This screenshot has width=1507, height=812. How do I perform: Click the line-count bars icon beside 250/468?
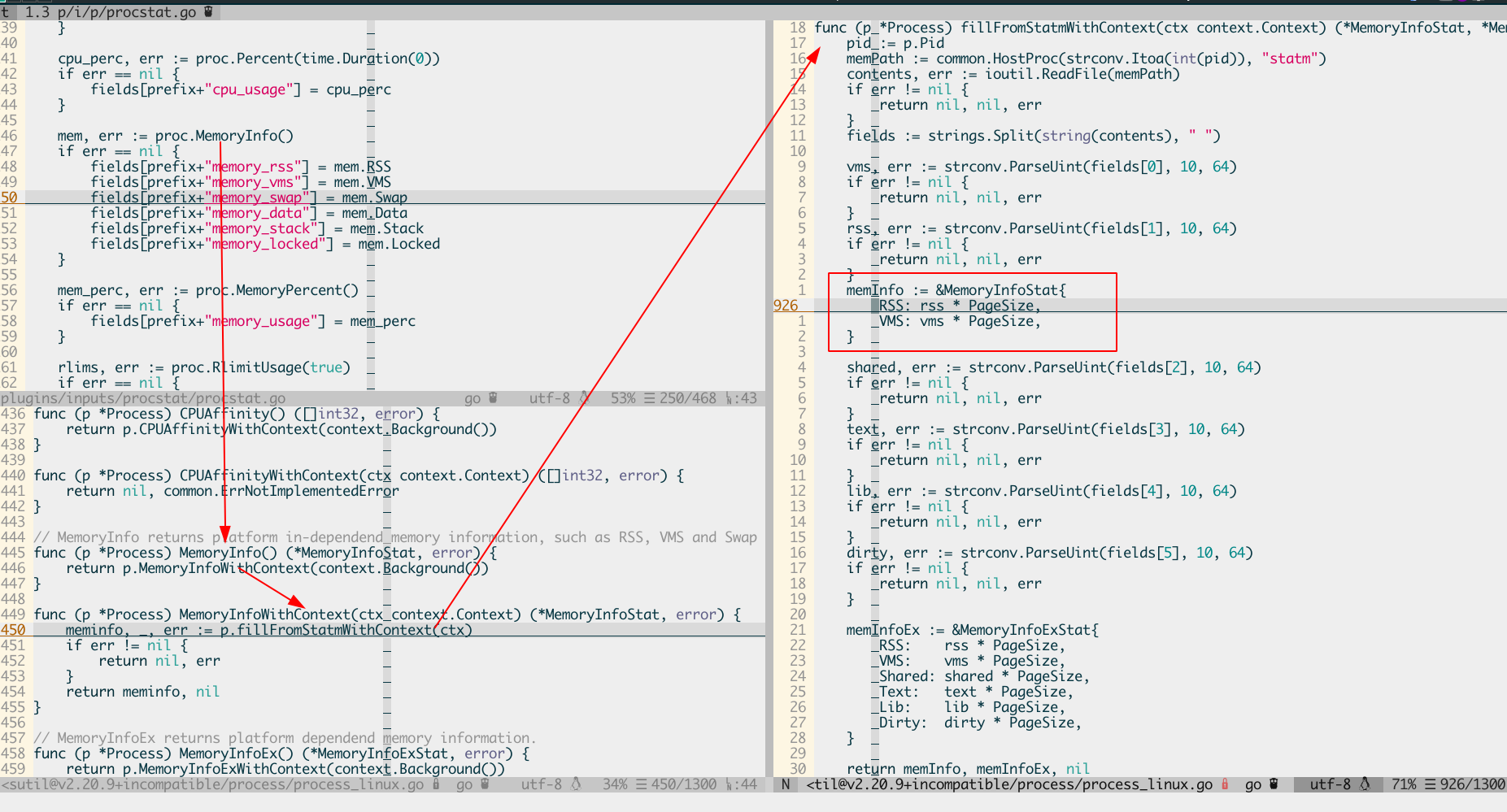649,398
